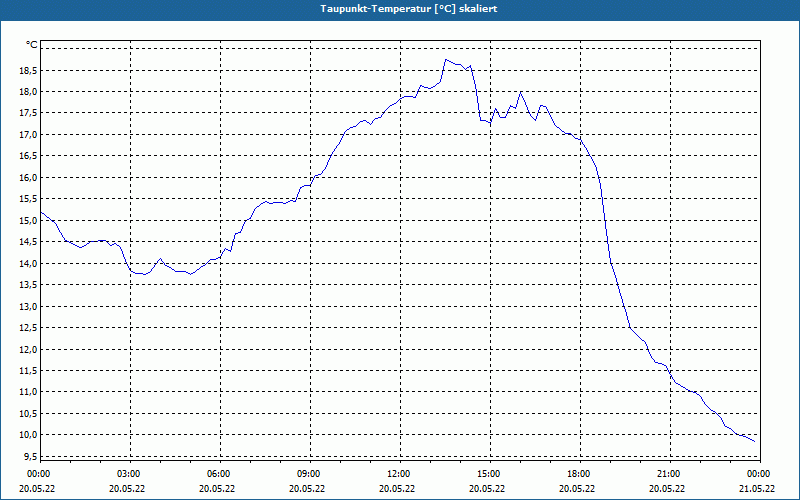Click the date label under 12:00

397,489
